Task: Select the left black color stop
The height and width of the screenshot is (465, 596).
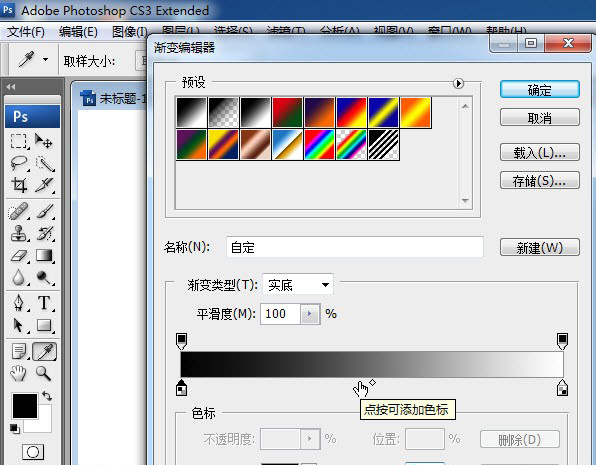Action: (182, 388)
